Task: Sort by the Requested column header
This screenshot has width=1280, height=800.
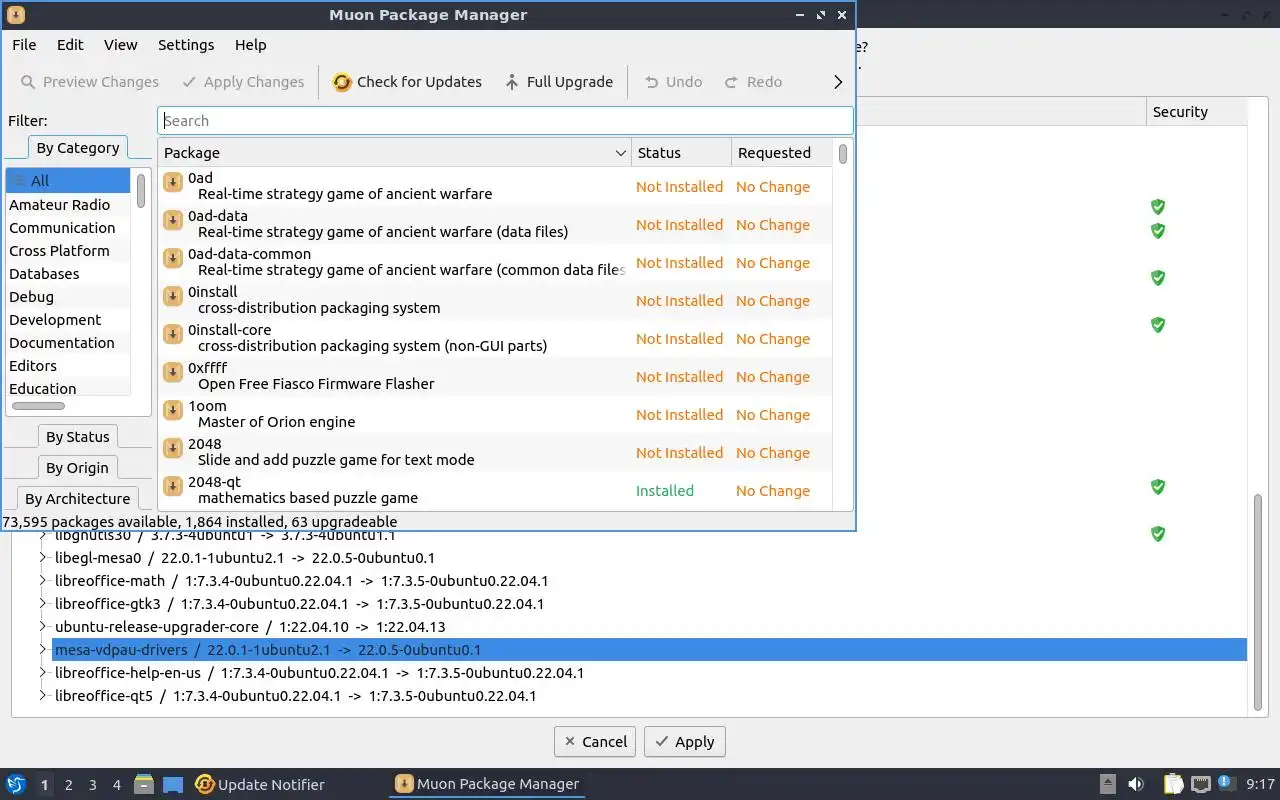Action: (781, 153)
